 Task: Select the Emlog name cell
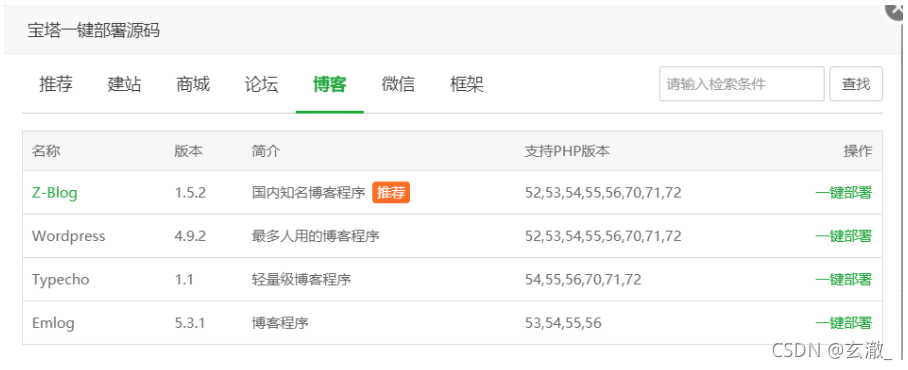(53, 323)
